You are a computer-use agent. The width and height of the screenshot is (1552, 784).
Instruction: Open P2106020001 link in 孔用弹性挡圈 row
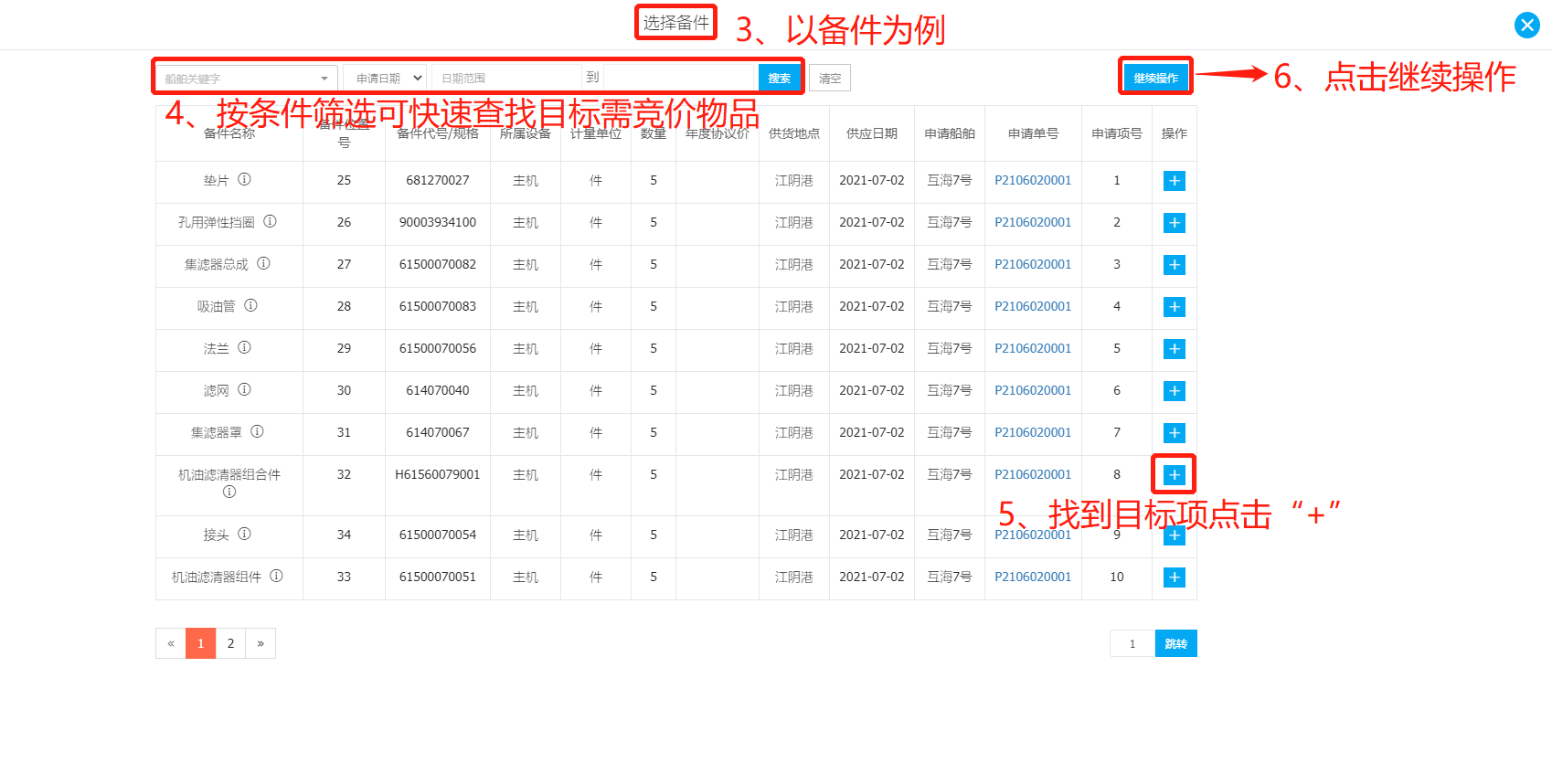point(1033,223)
